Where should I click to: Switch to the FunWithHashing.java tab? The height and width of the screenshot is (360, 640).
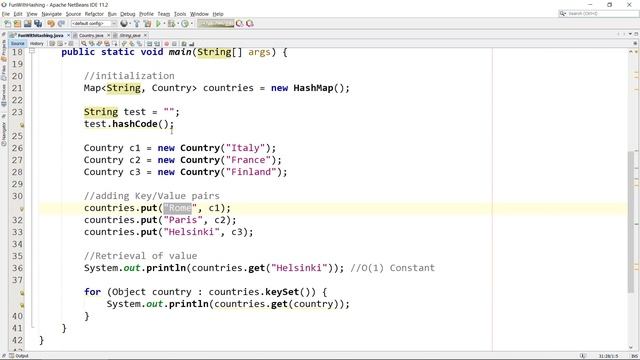40,36
